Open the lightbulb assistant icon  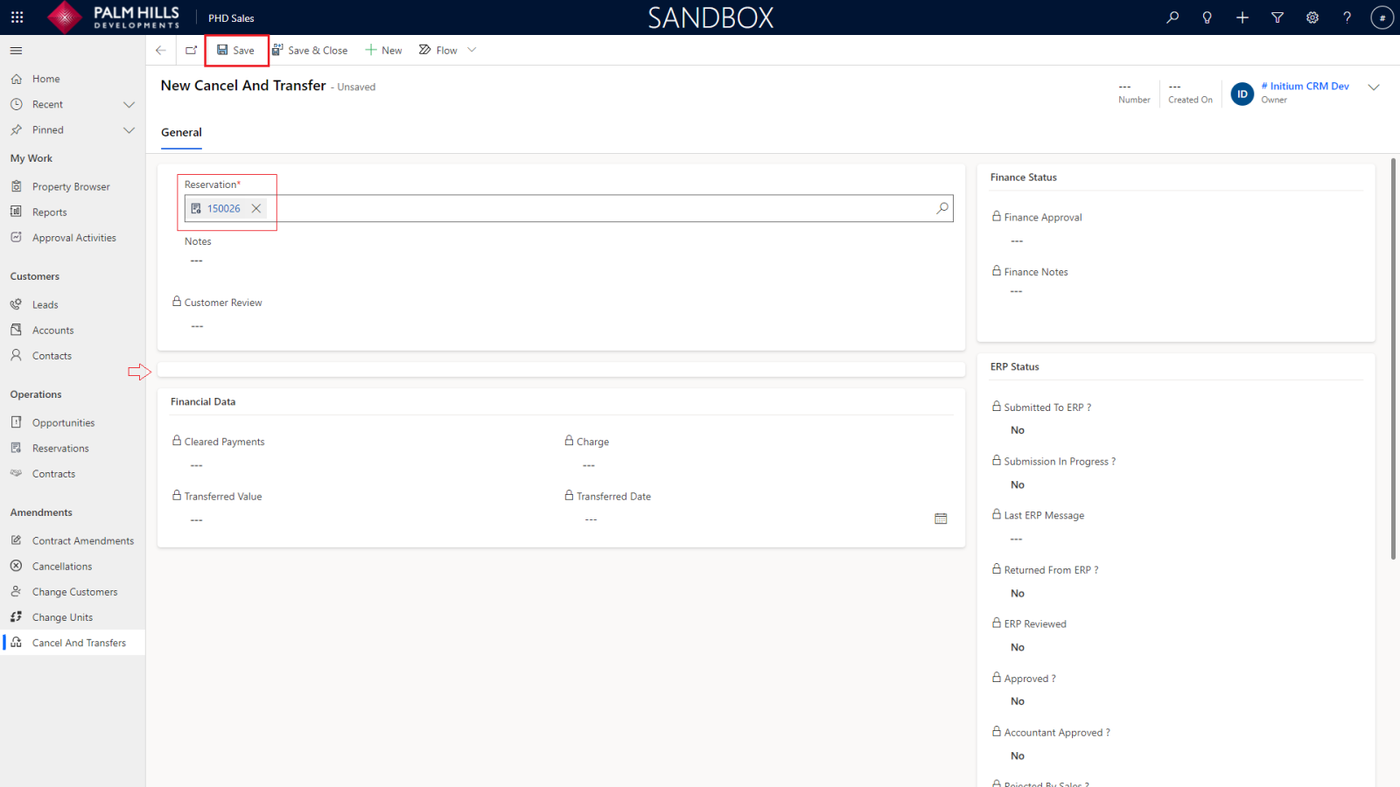tap(1207, 17)
